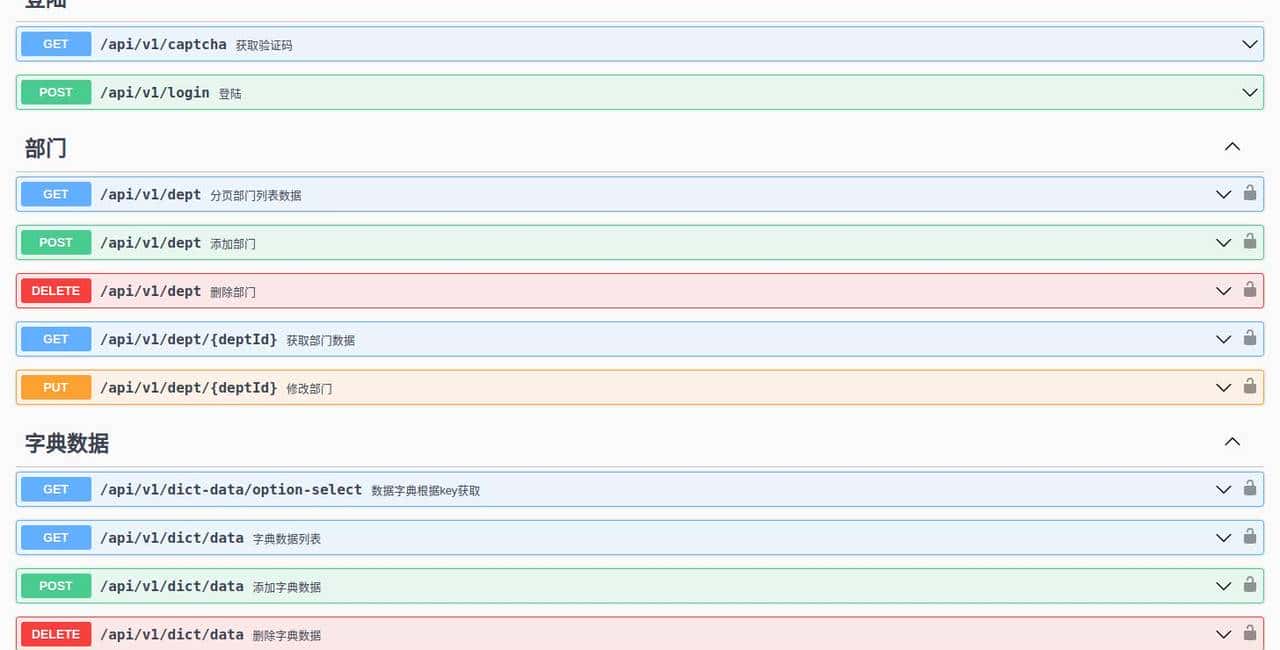Viewport: 1280px width, 650px height.
Task: Click lock icon on GET /api/v1/dept row
Action: (x=1249, y=193)
